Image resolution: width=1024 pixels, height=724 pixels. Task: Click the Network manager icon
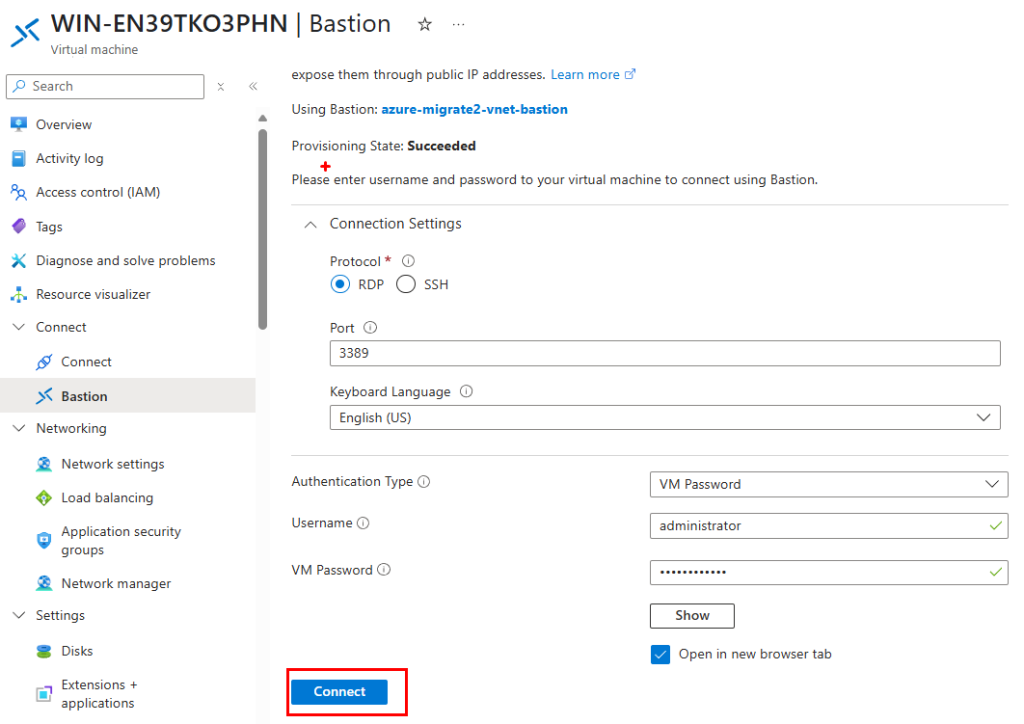(44, 583)
